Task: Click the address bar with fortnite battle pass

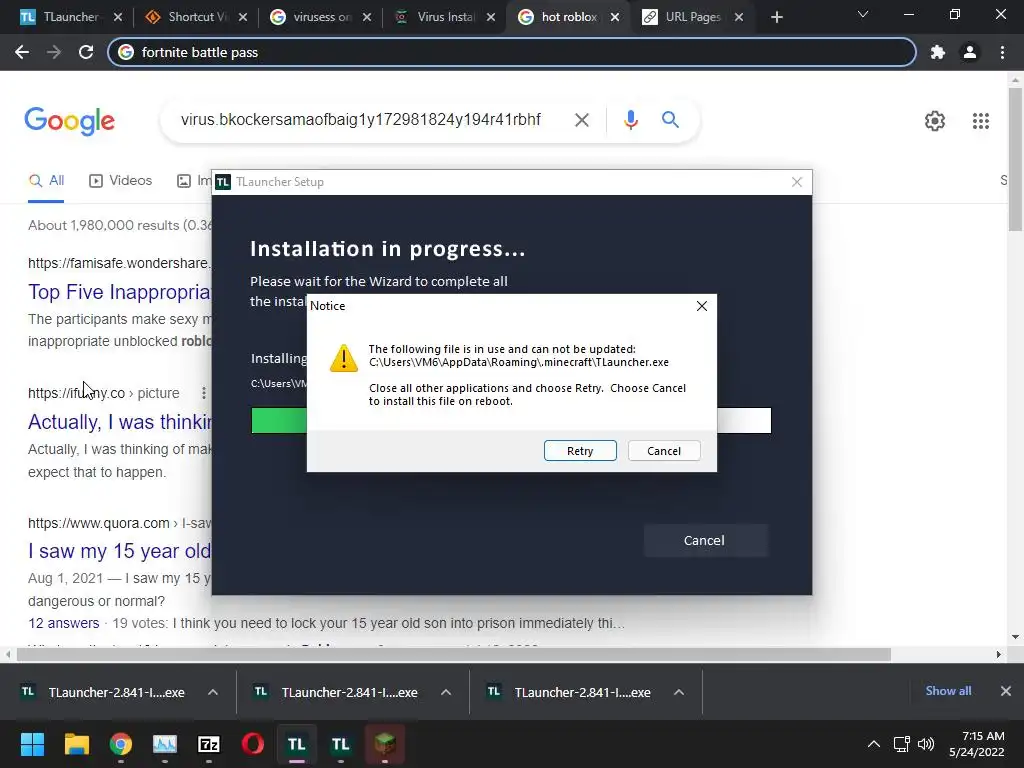Action: pyautogui.click(x=512, y=52)
